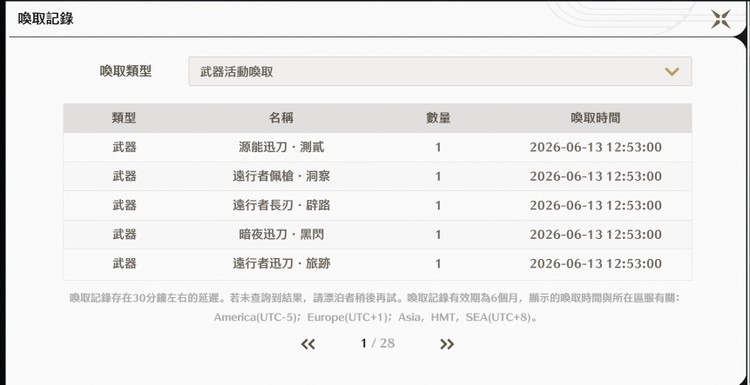Click the timestamp in 遠行者迅刀 row
The width and height of the screenshot is (750, 385).
point(596,264)
